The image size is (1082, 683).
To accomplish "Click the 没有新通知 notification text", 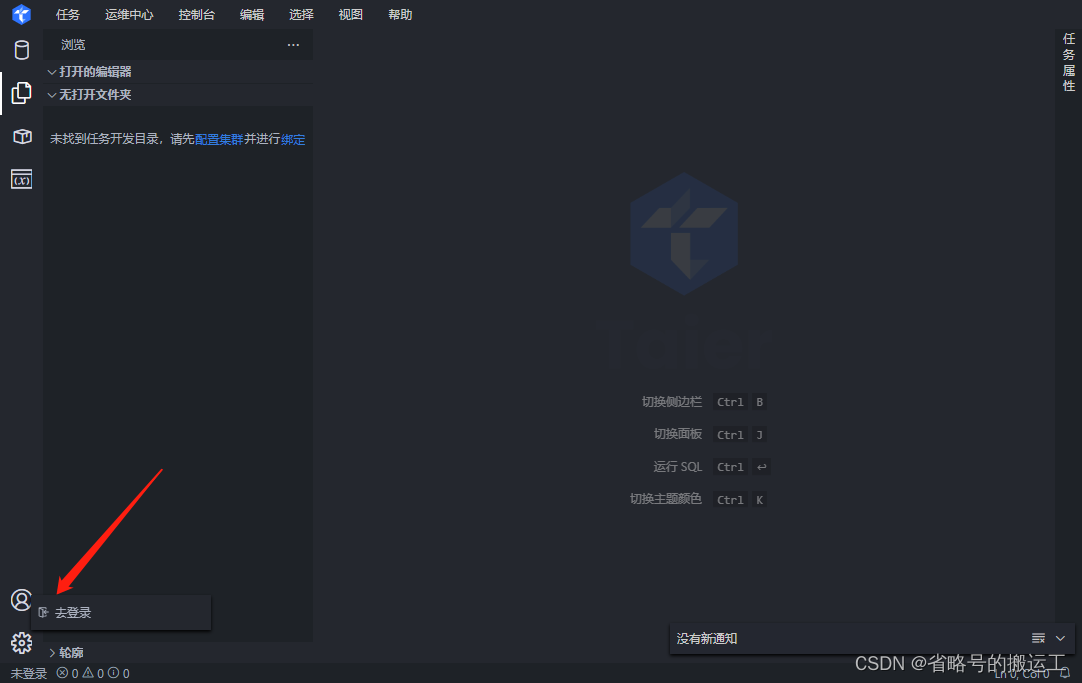I will coord(707,639).
